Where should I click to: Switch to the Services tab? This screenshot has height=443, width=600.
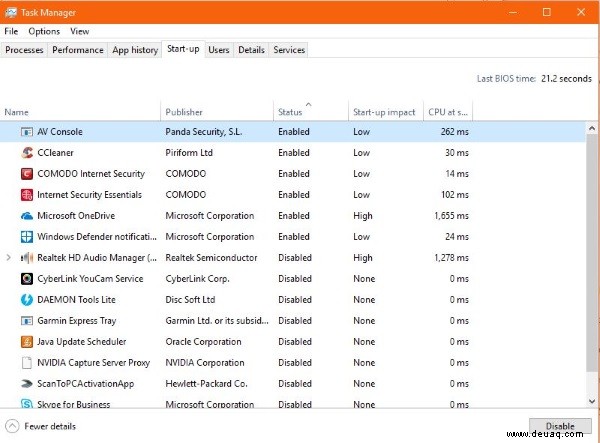[289, 50]
